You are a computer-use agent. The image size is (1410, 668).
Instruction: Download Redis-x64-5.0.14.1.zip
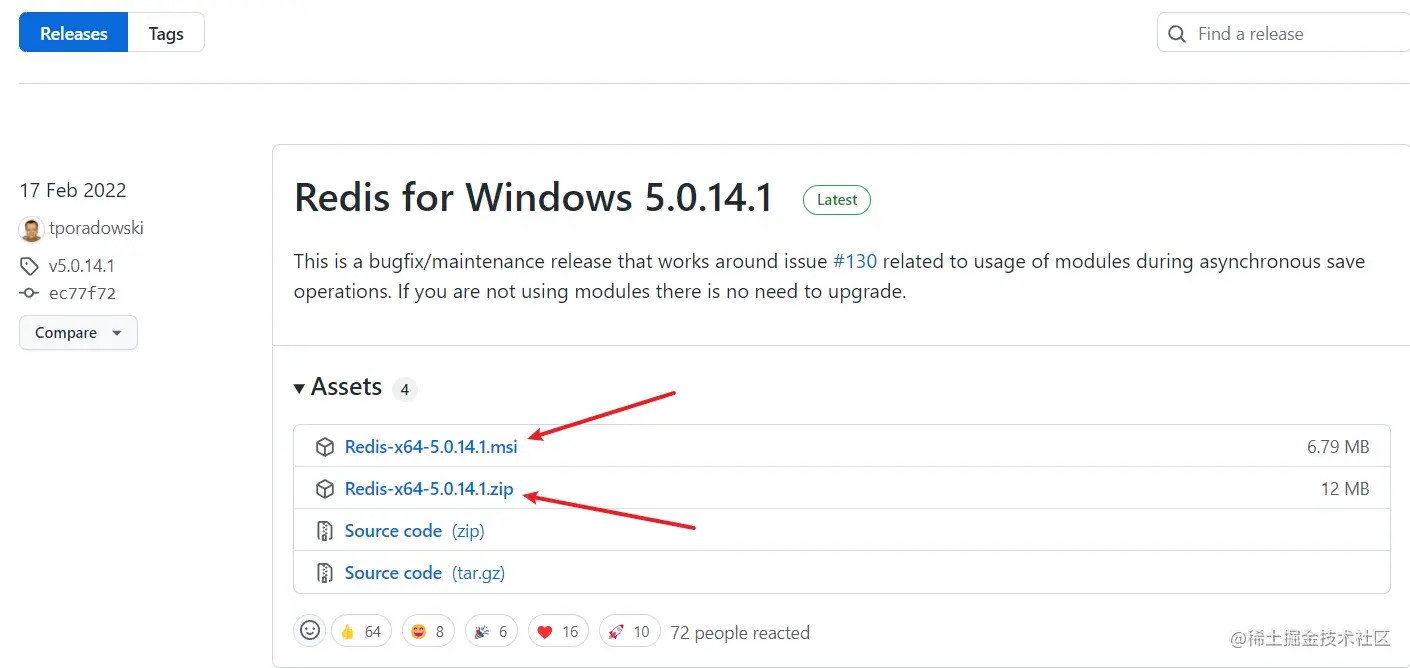point(429,489)
